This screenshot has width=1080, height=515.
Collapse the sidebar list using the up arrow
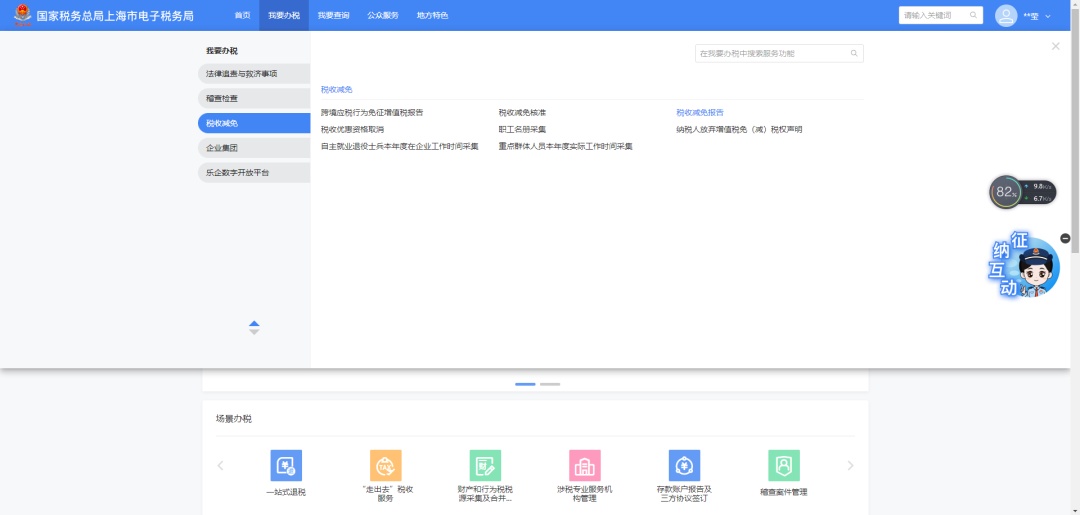254,323
